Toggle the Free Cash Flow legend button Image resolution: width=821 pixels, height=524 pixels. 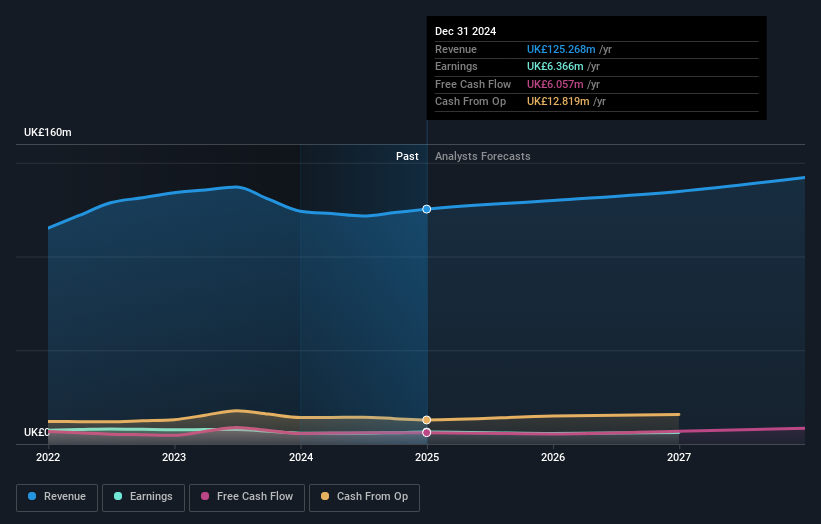pos(247,497)
